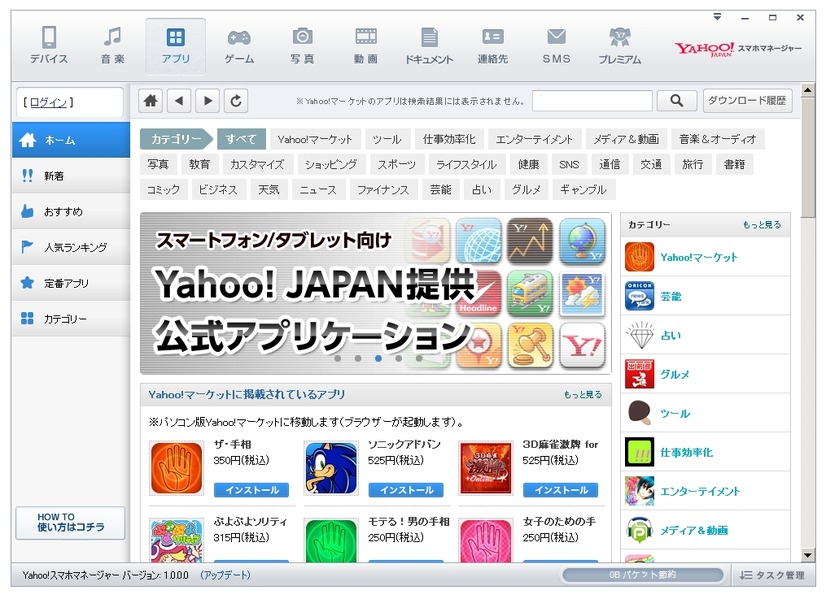826x599 pixels.
Task: Click the 仕事効率化 green icon
Action: pos(640,452)
